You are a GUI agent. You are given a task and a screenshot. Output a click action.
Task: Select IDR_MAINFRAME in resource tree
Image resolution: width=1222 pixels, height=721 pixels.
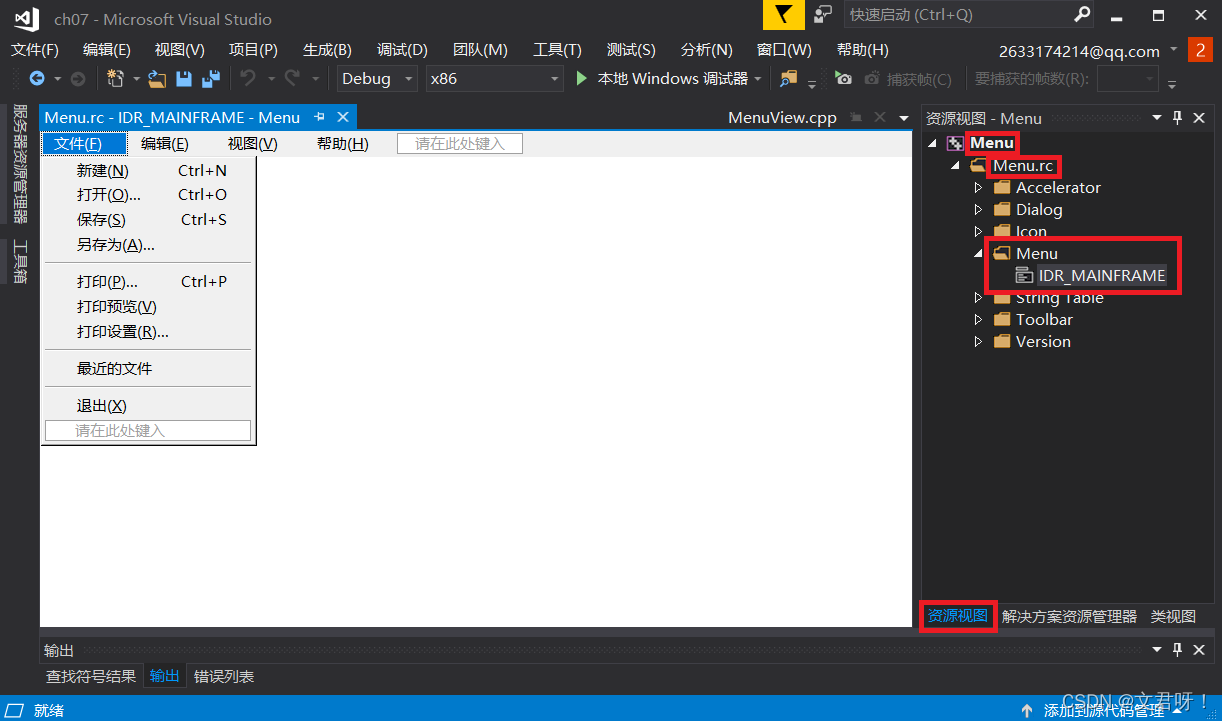click(x=1102, y=275)
